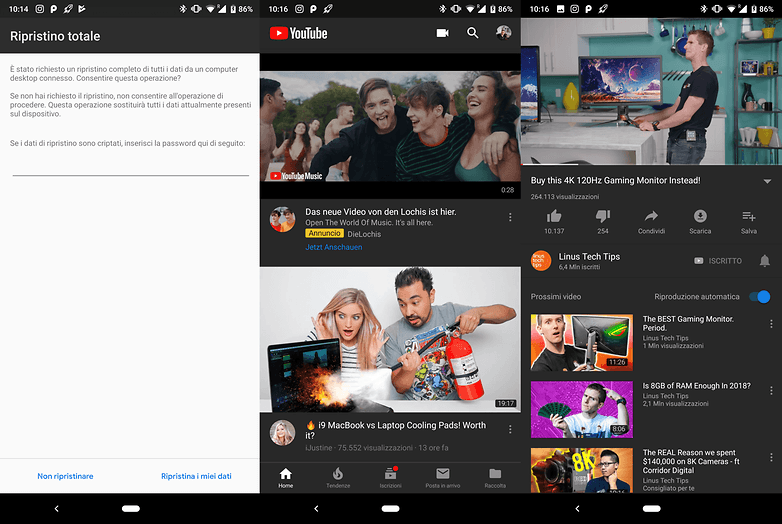Tap title 'Buy this 4K 120Hz Gaming Monitor Instead!'
The width and height of the screenshot is (782, 524).
[615, 180]
